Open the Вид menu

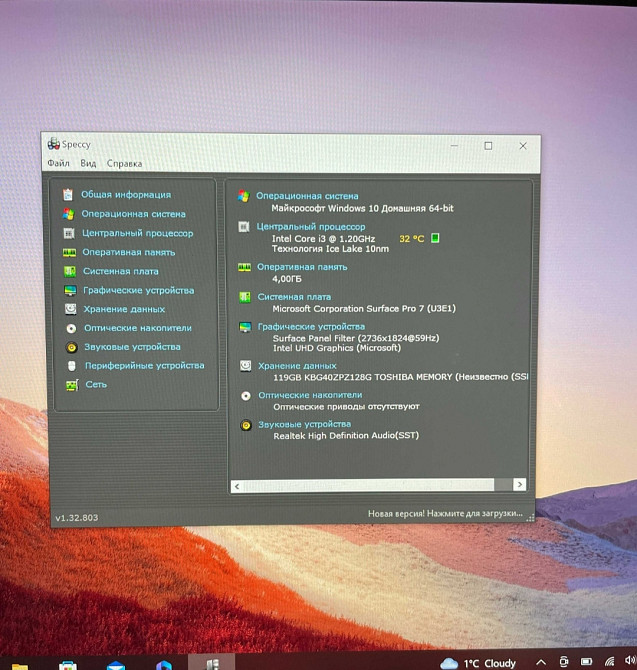point(88,163)
